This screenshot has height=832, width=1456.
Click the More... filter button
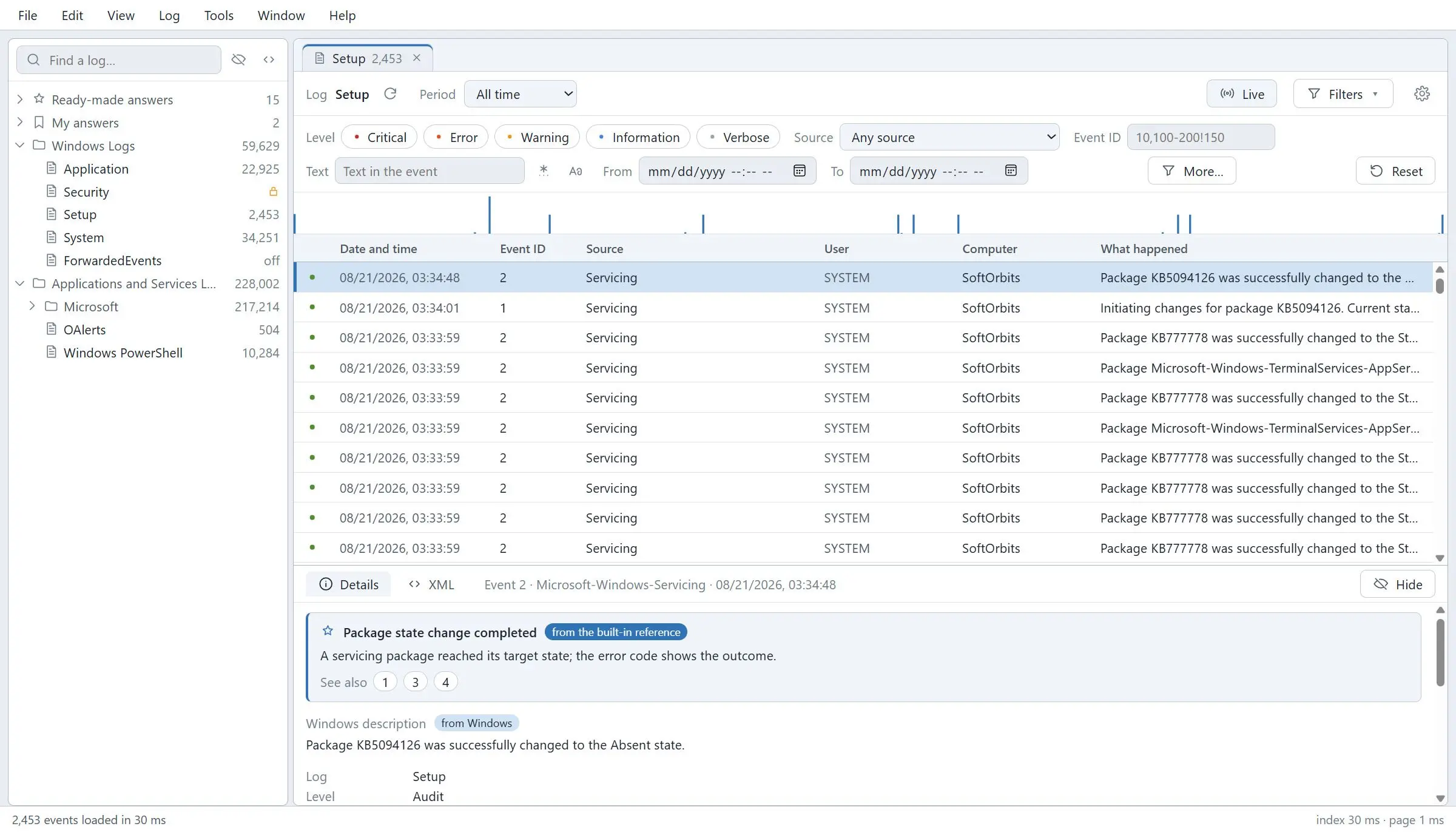[1191, 171]
